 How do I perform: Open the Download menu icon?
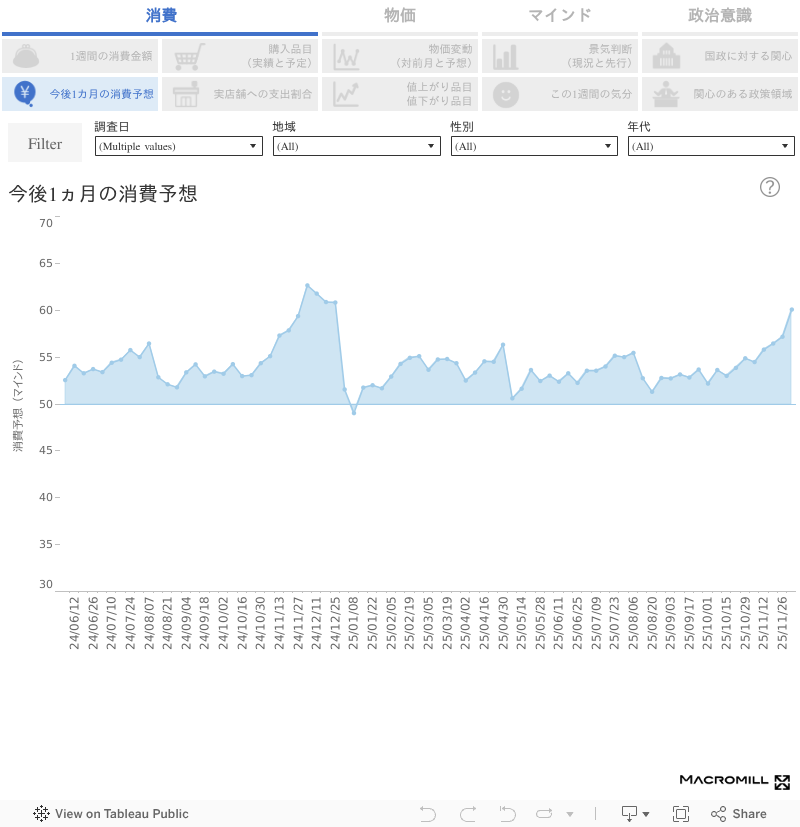click(635, 814)
